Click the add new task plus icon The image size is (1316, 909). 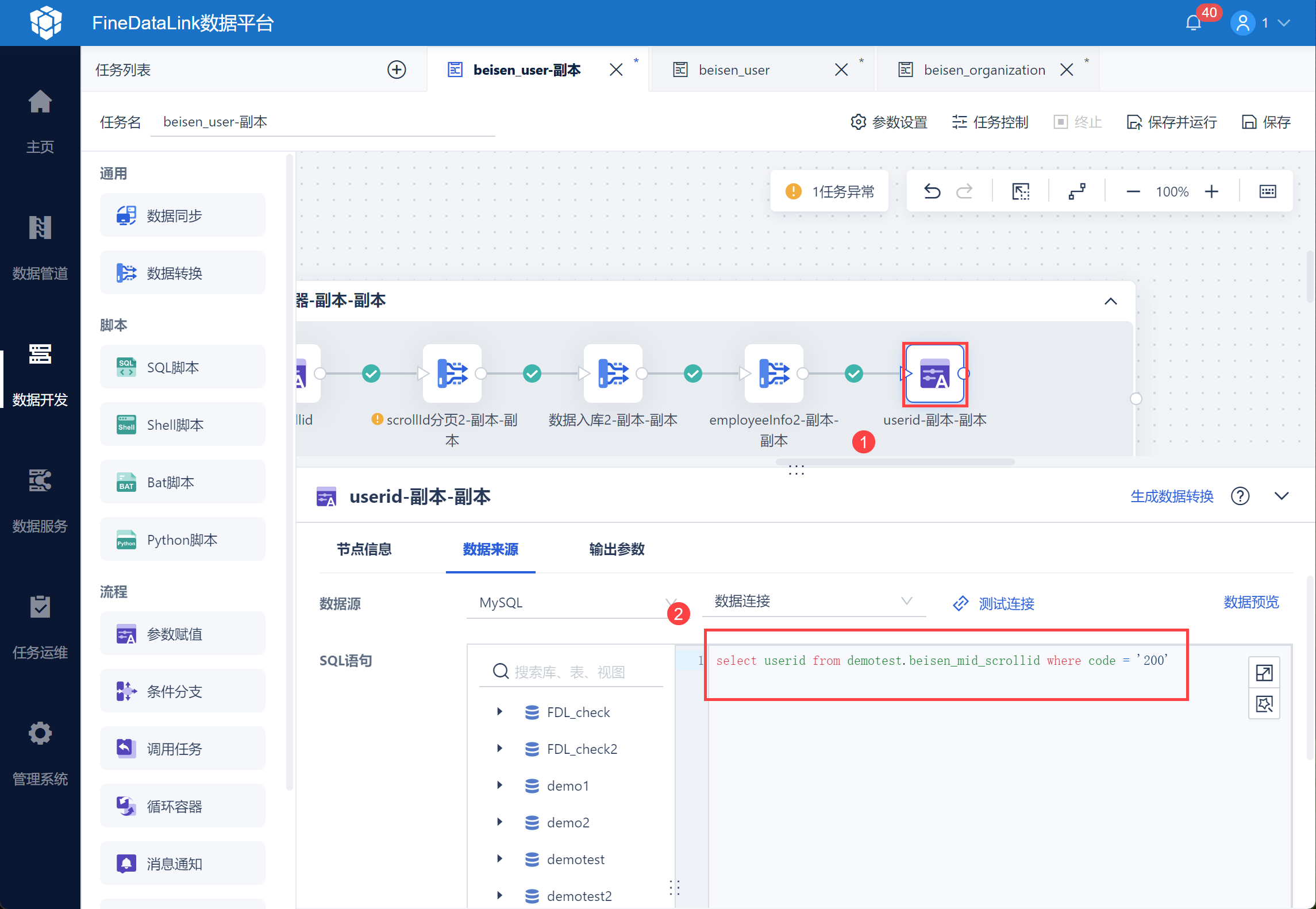tap(397, 70)
